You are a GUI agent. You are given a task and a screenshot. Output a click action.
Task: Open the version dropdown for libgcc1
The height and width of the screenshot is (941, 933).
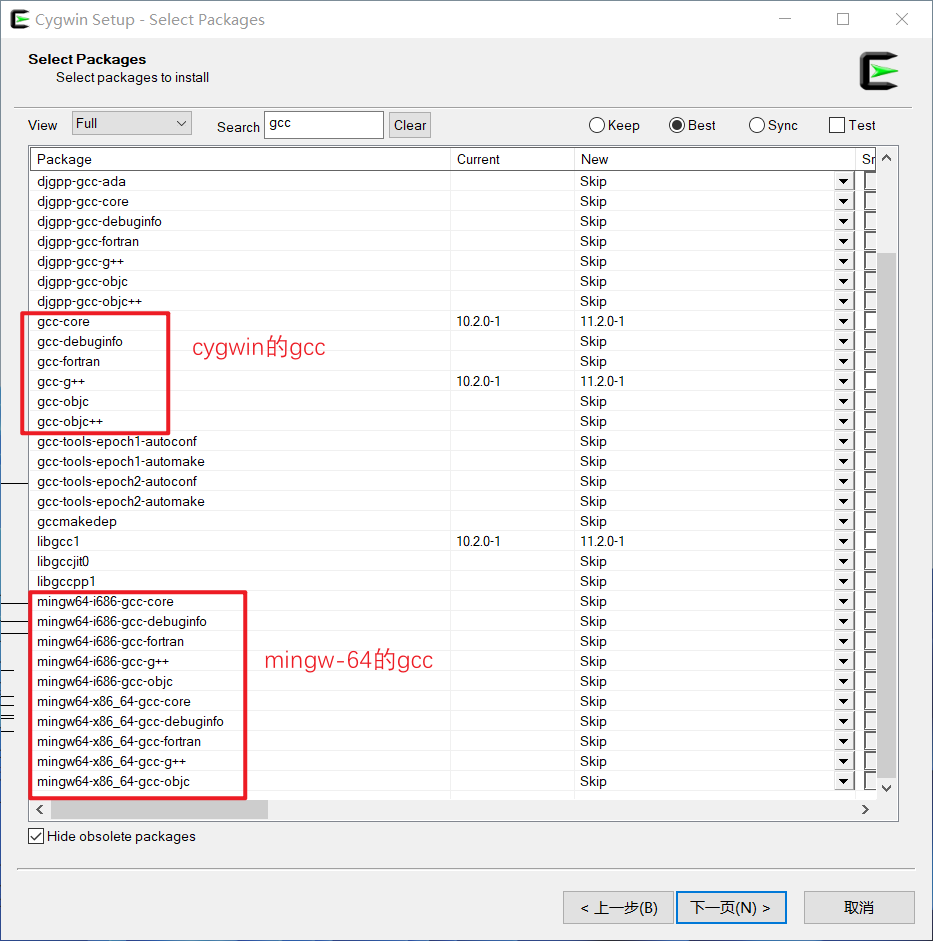pos(843,541)
